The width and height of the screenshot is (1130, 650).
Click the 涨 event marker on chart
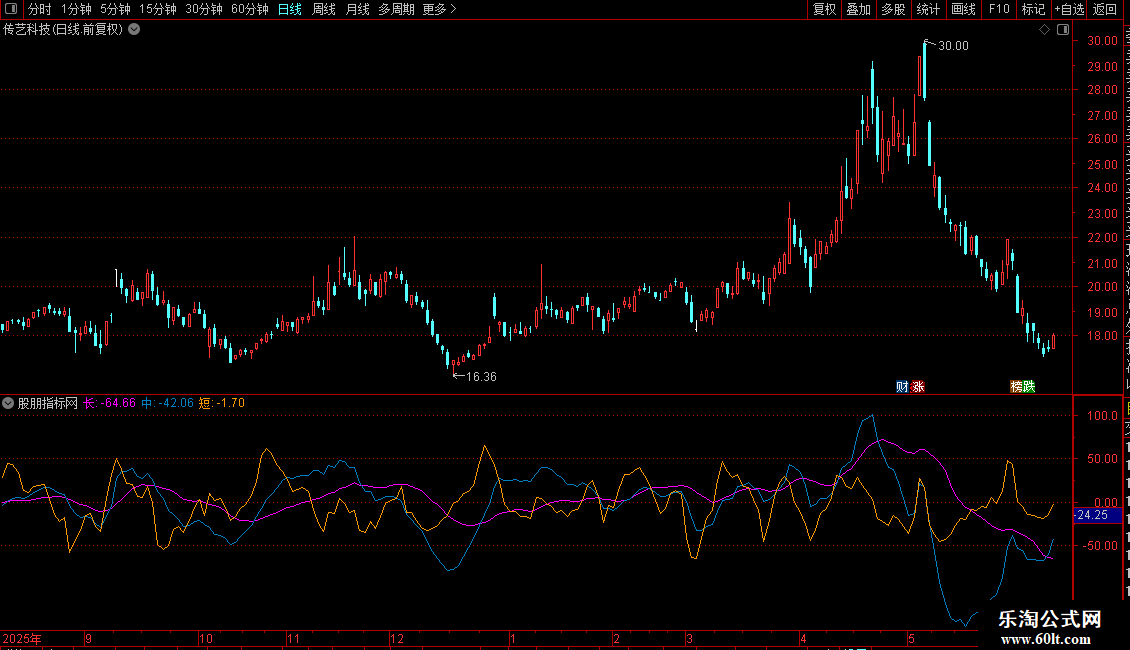[917, 387]
